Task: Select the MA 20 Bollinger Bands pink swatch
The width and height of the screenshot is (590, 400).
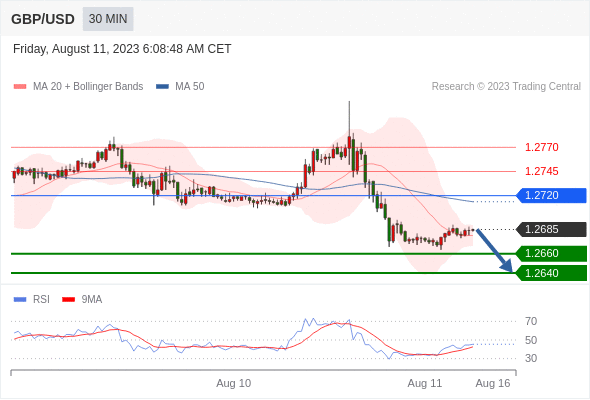Action: coord(20,87)
